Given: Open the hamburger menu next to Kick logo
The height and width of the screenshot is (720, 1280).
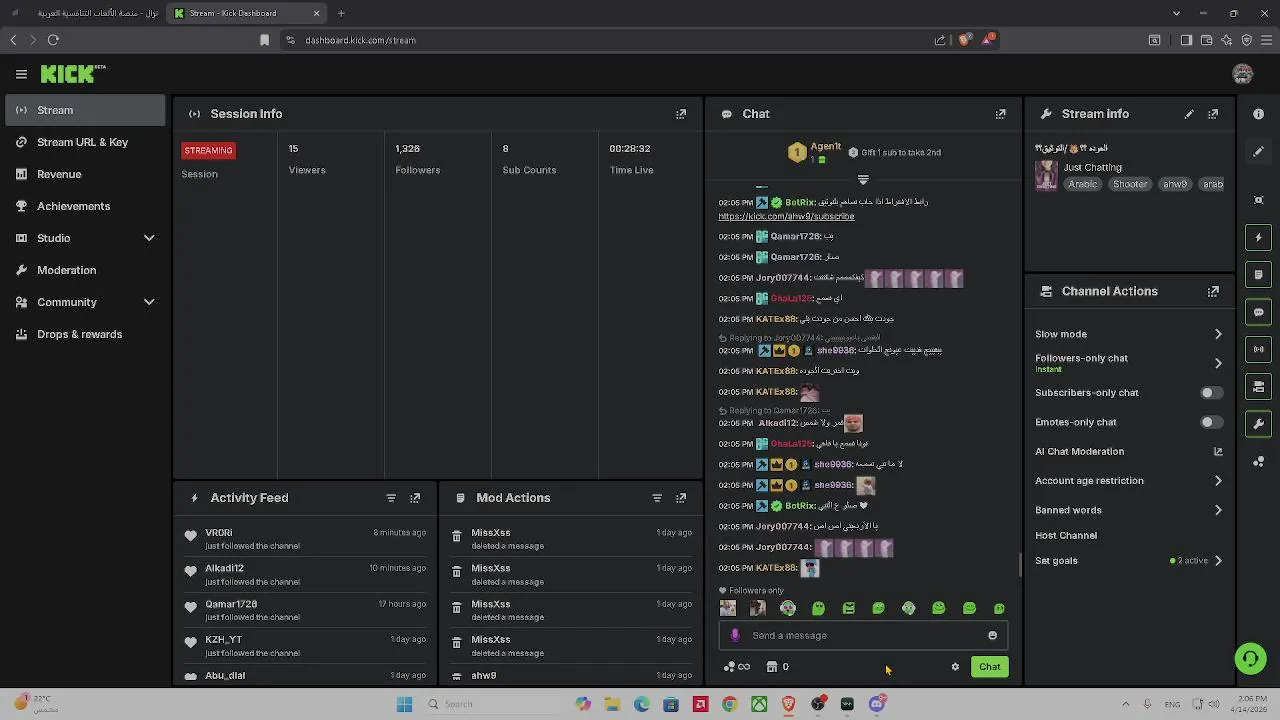Looking at the screenshot, I should 21,74.
